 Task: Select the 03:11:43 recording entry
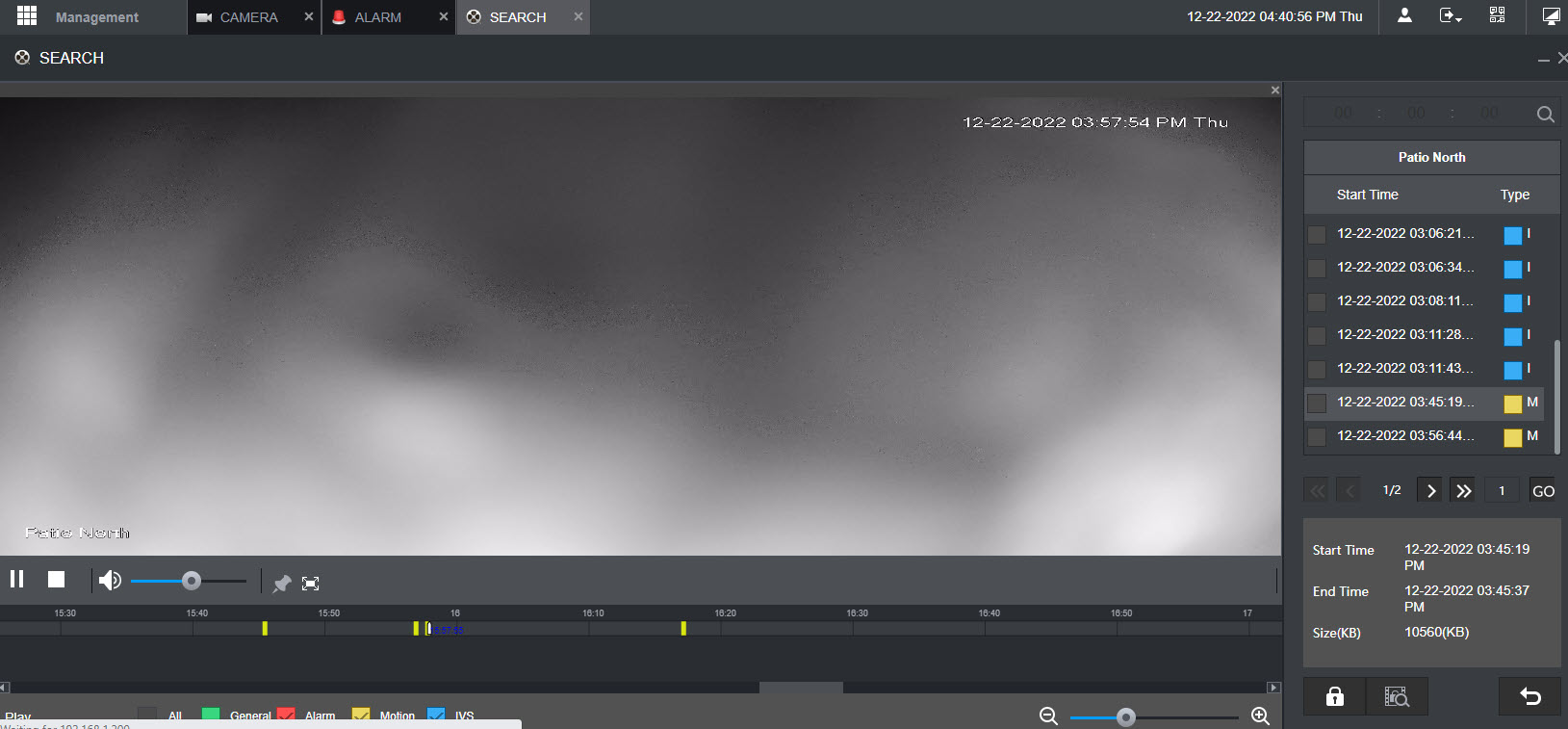[x=1424, y=369]
